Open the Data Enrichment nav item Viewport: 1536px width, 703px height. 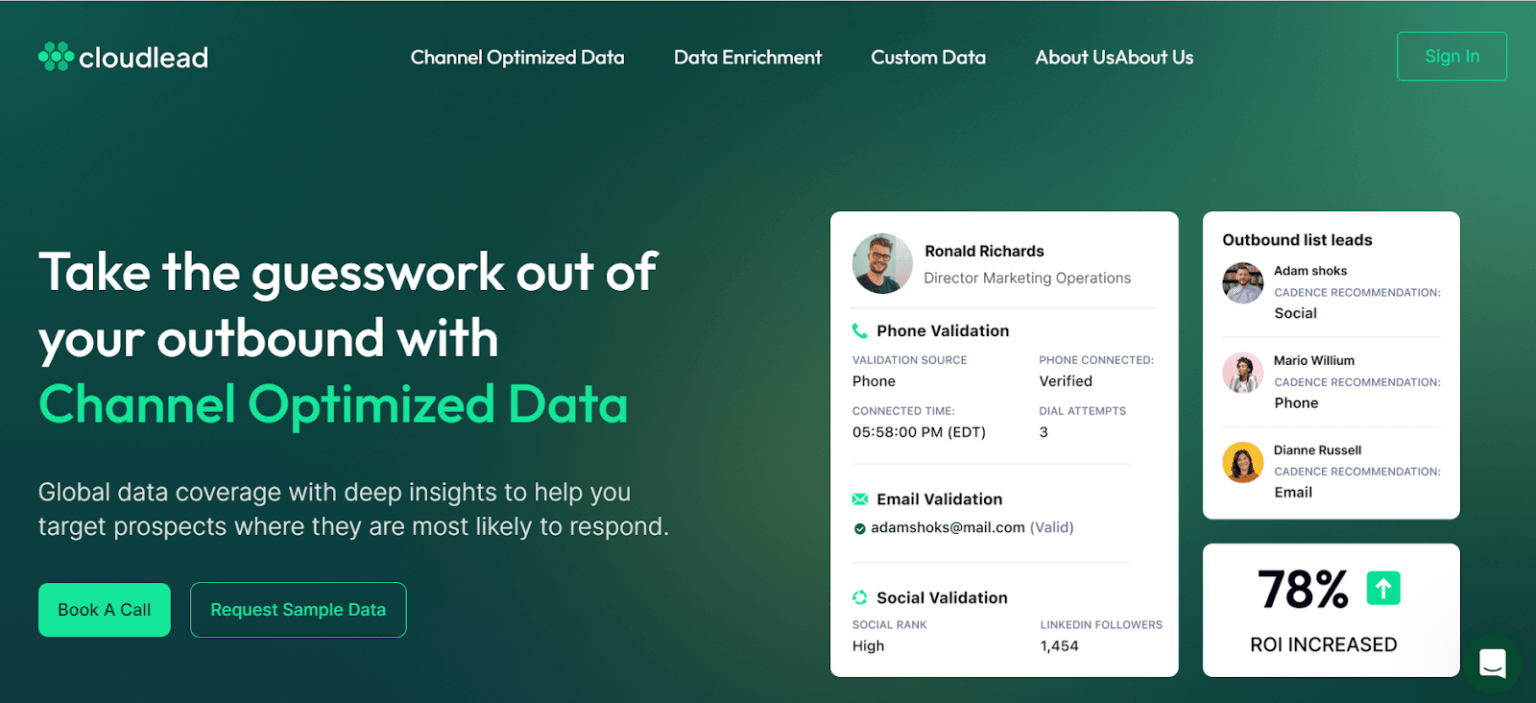pyautogui.click(x=747, y=57)
